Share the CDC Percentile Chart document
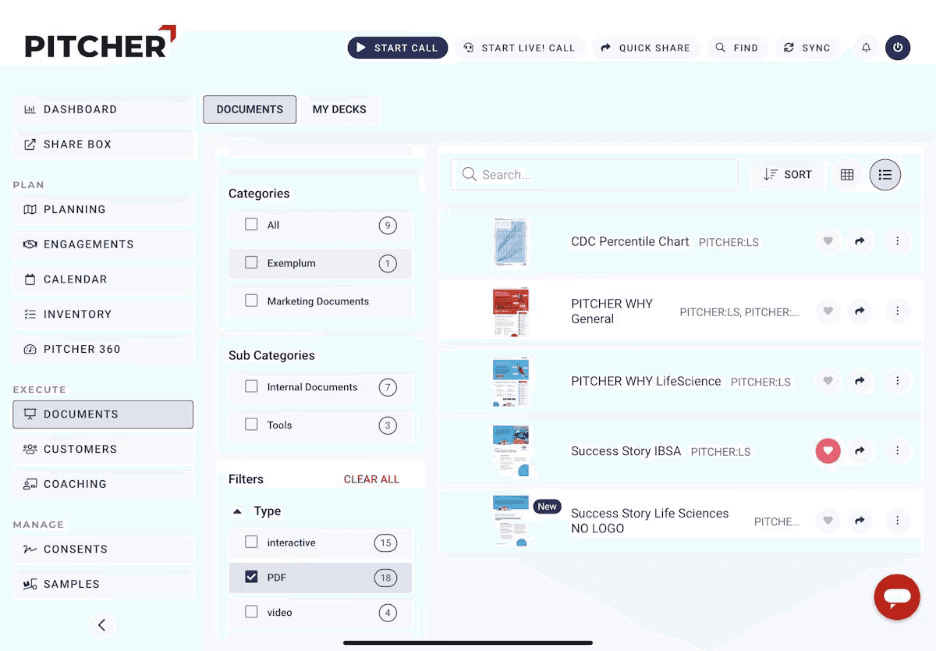 pos(860,241)
